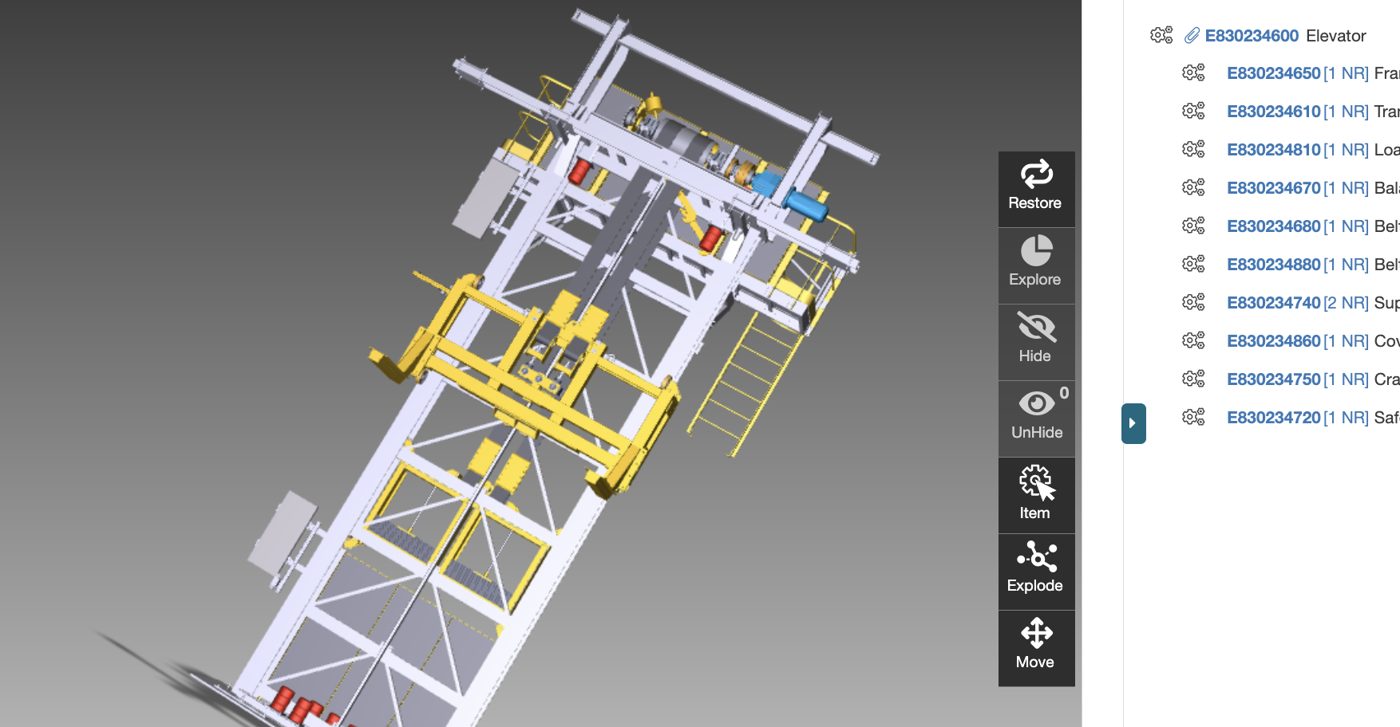Select part E830234670 in the tree
Viewport: 1400px width, 727px height.
pos(1274,188)
